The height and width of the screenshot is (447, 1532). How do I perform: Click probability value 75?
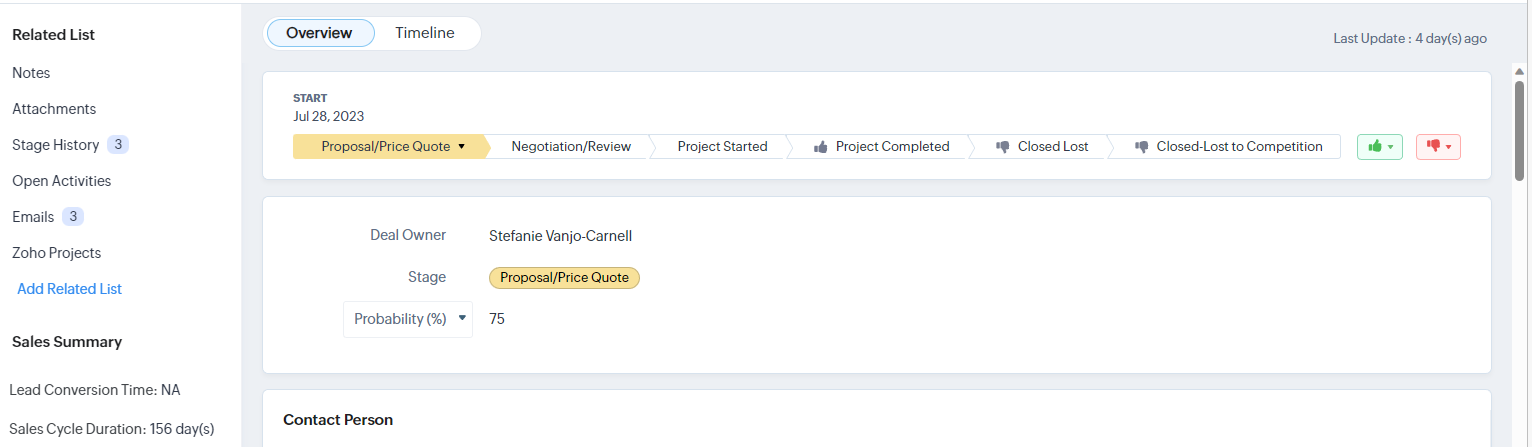(497, 319)
